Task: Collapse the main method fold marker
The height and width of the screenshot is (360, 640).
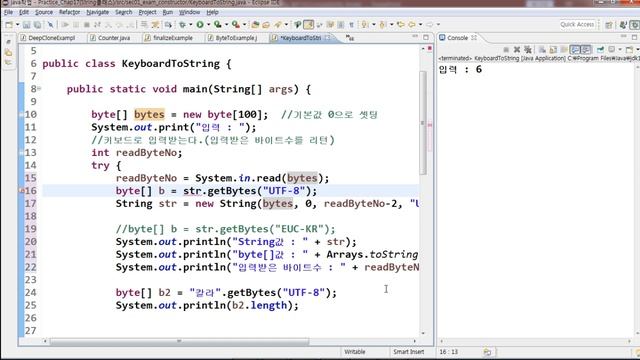Action: 39,88
